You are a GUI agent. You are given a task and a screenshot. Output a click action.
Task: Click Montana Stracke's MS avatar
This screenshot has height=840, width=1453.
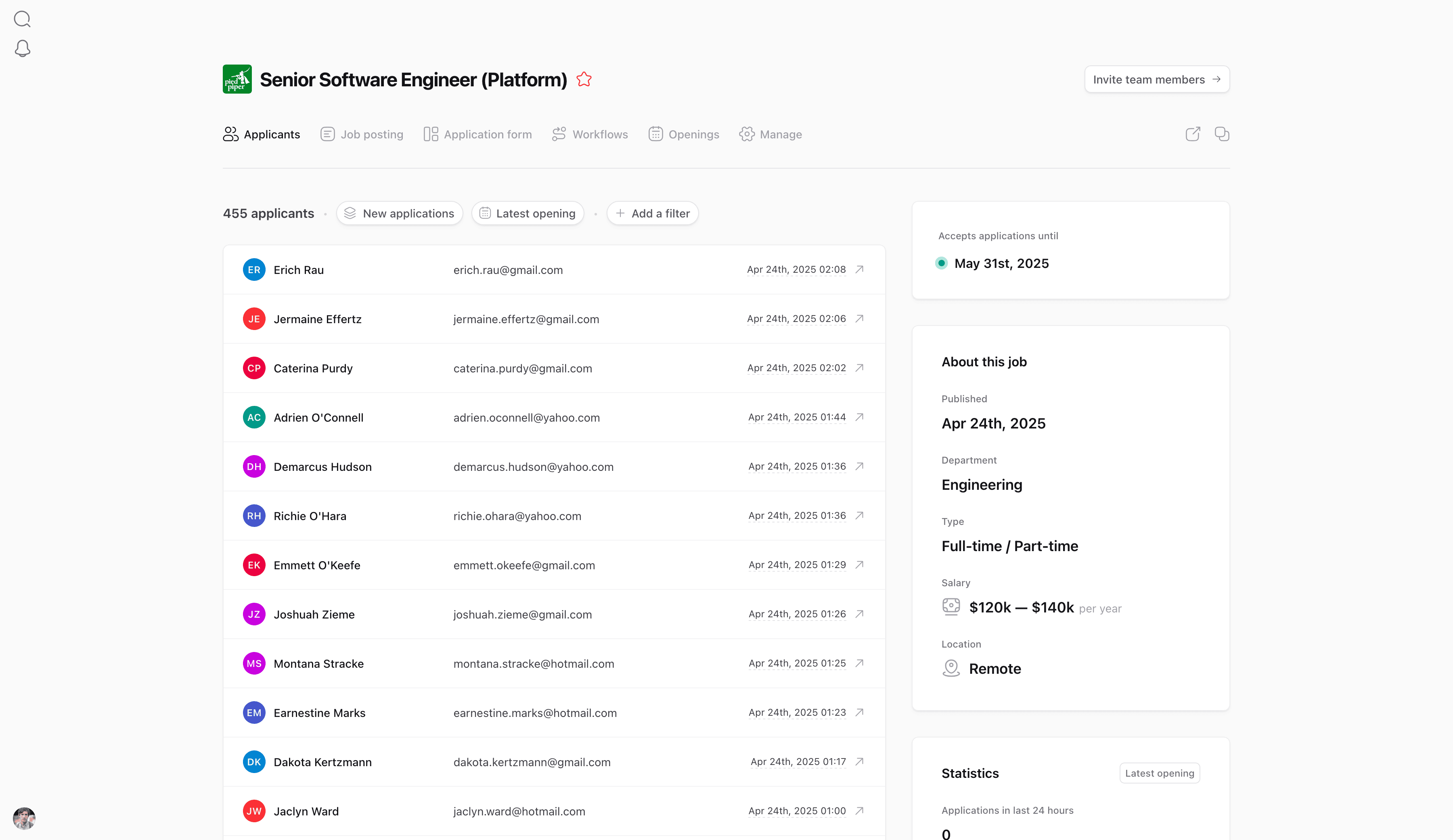tap(254, 664)
